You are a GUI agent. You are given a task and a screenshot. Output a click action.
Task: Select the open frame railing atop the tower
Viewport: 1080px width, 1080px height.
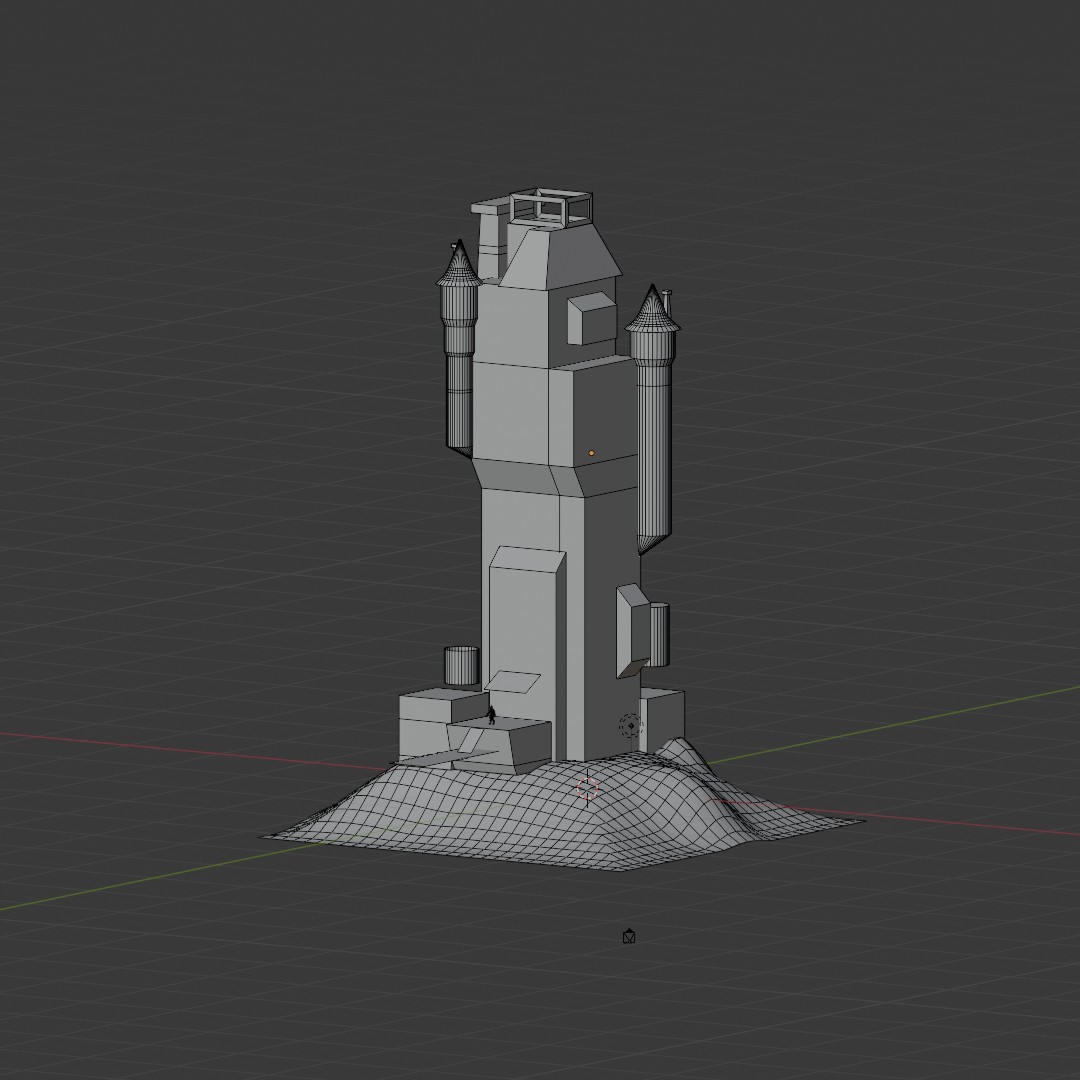[551, 207]
